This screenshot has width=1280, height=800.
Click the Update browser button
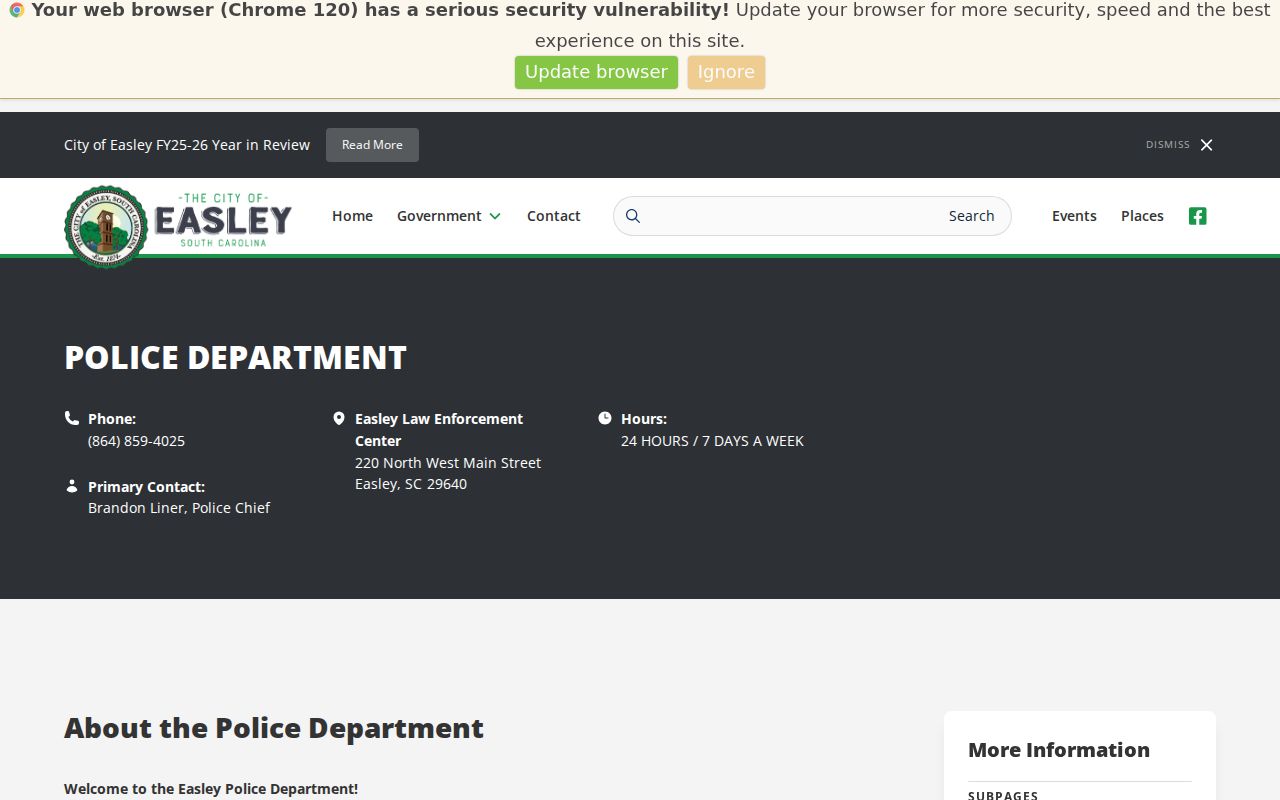(x=596, y=72)
